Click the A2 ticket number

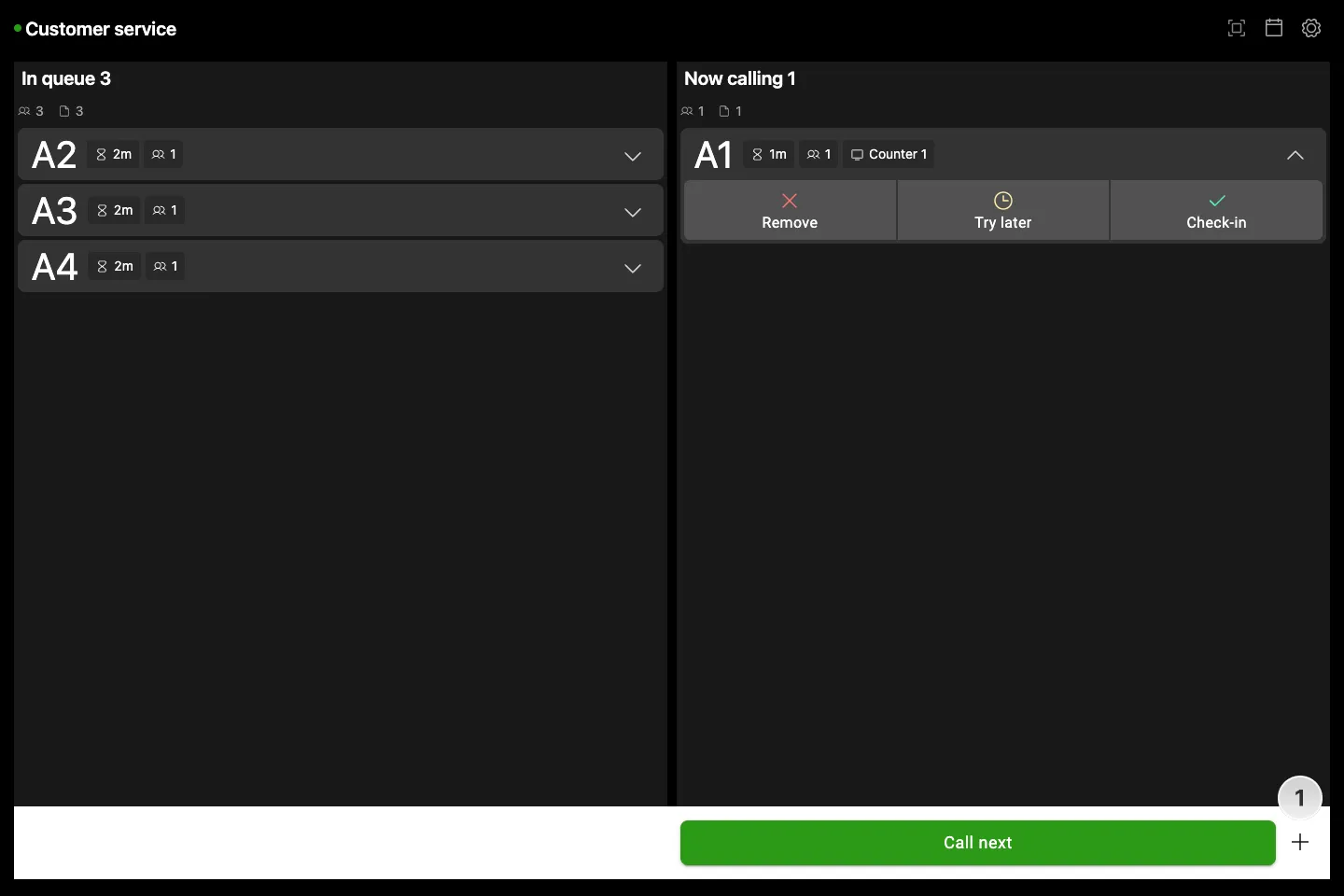click(x=54, y=155)
